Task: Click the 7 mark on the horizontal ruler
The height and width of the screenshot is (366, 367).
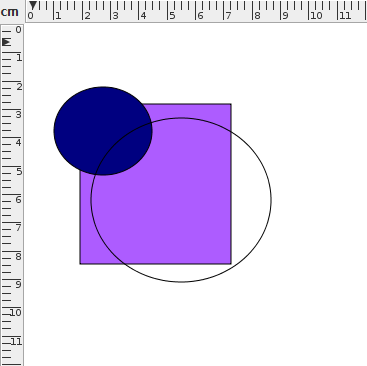Action: 228,16
